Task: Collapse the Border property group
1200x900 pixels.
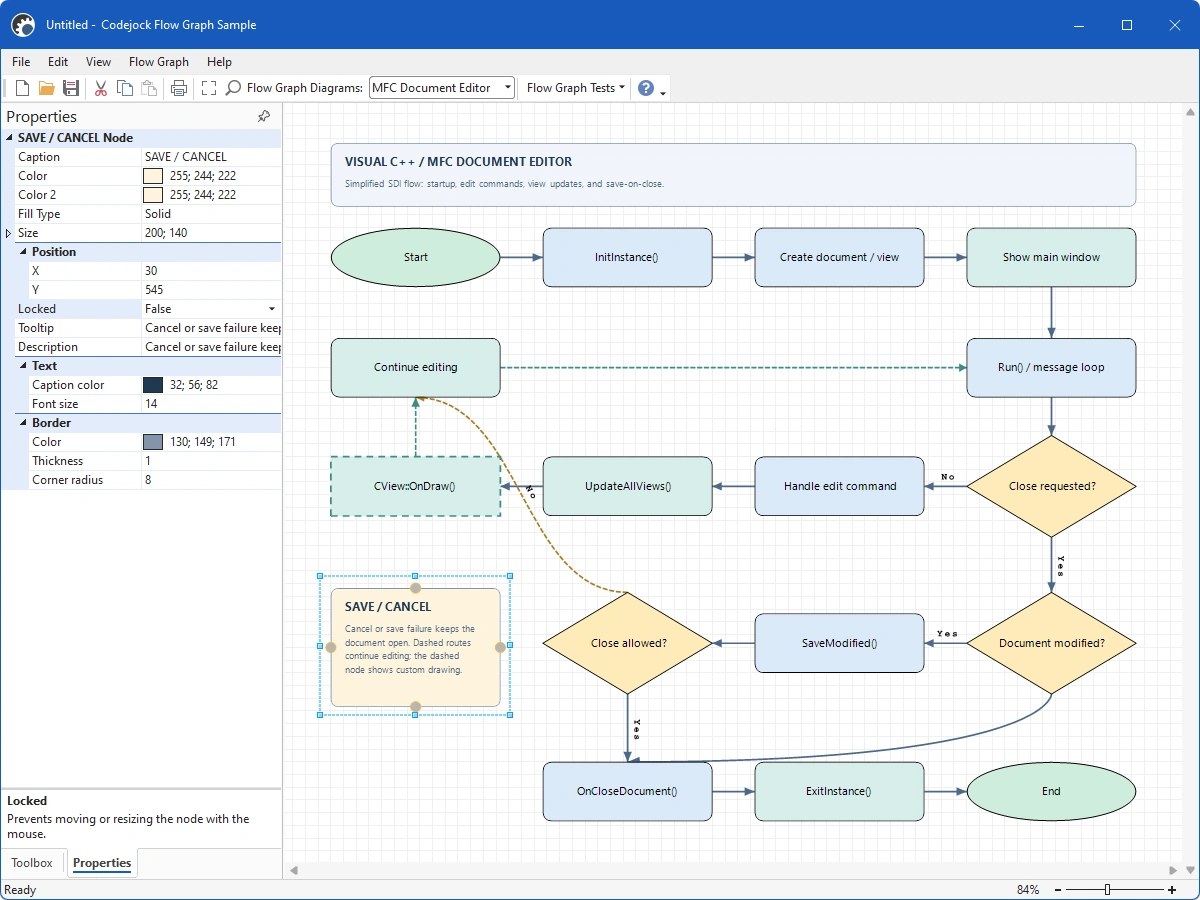Action: [x=24, y=423]
